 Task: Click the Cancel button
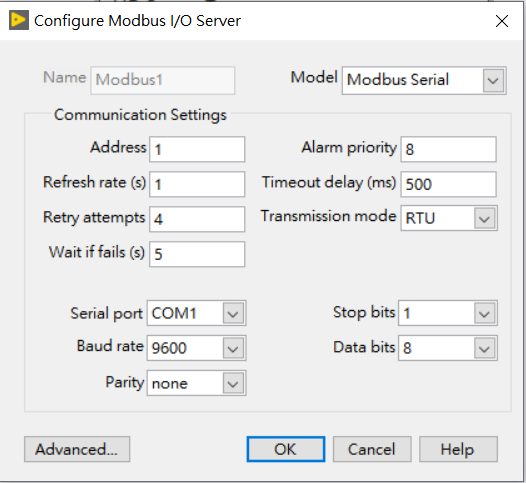(x=372, y=449)
